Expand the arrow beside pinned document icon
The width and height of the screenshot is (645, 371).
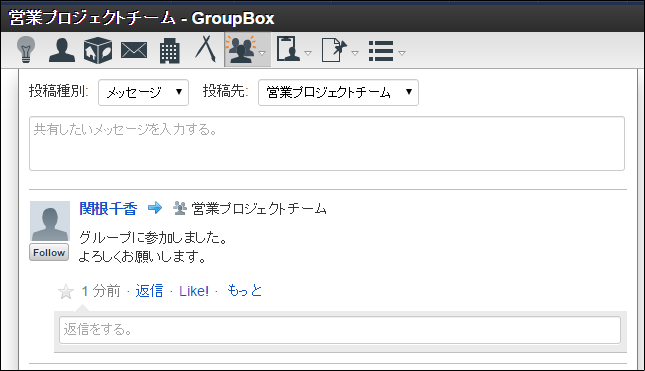coord(355,53)
